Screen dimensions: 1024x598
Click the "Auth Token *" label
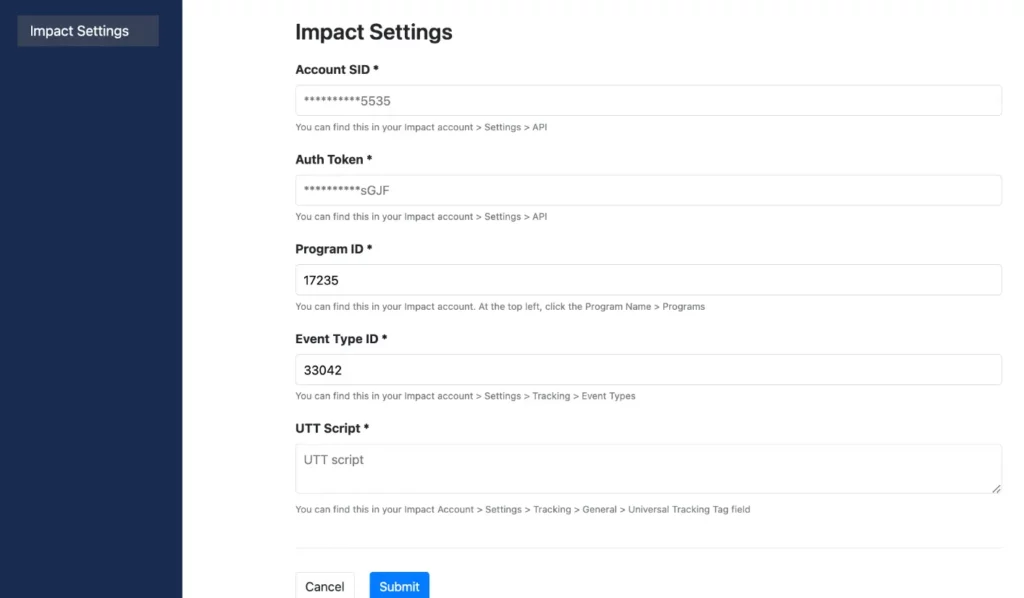tap(334, 159)
